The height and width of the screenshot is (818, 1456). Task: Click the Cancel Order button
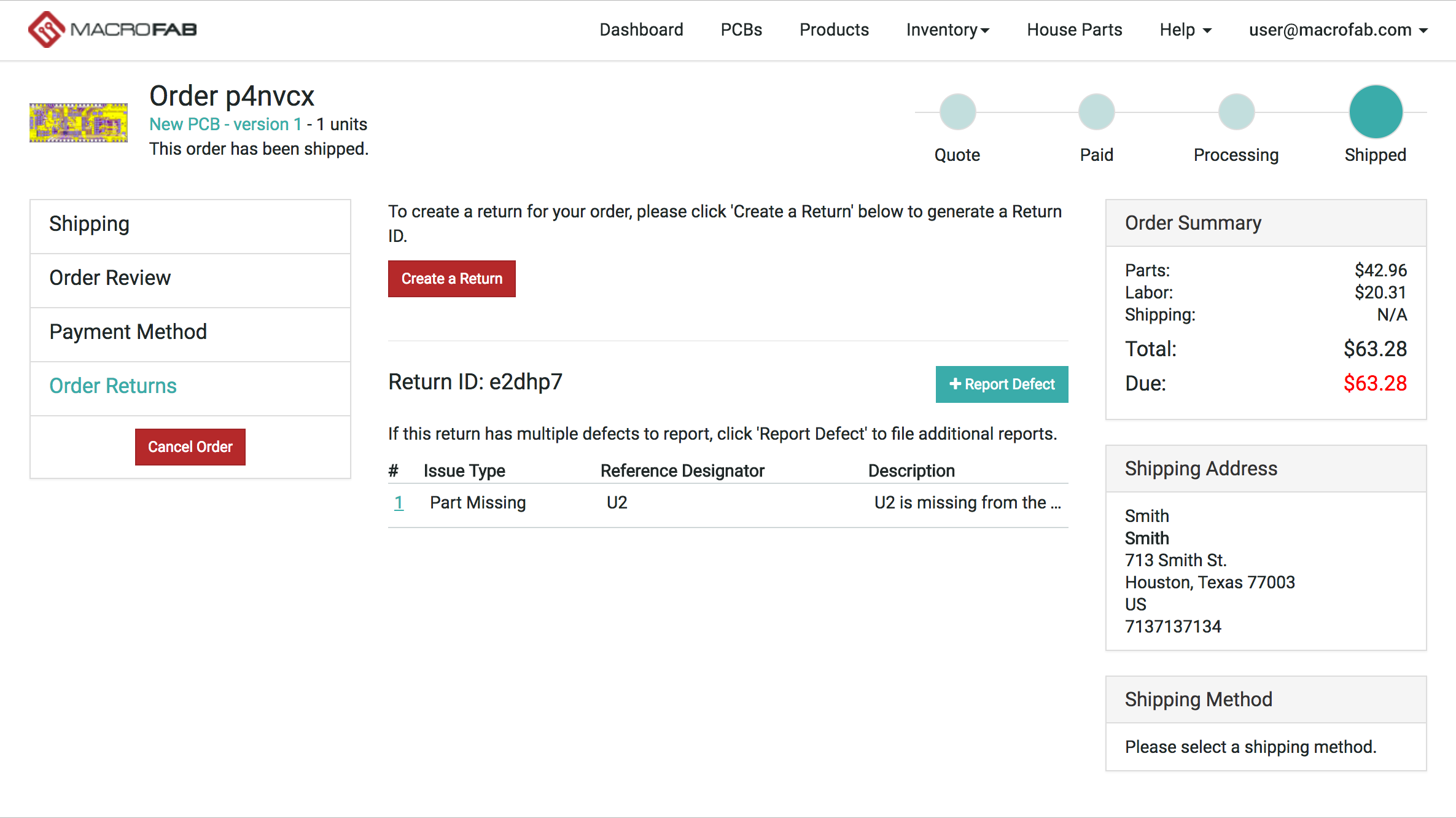coord(190,447)
